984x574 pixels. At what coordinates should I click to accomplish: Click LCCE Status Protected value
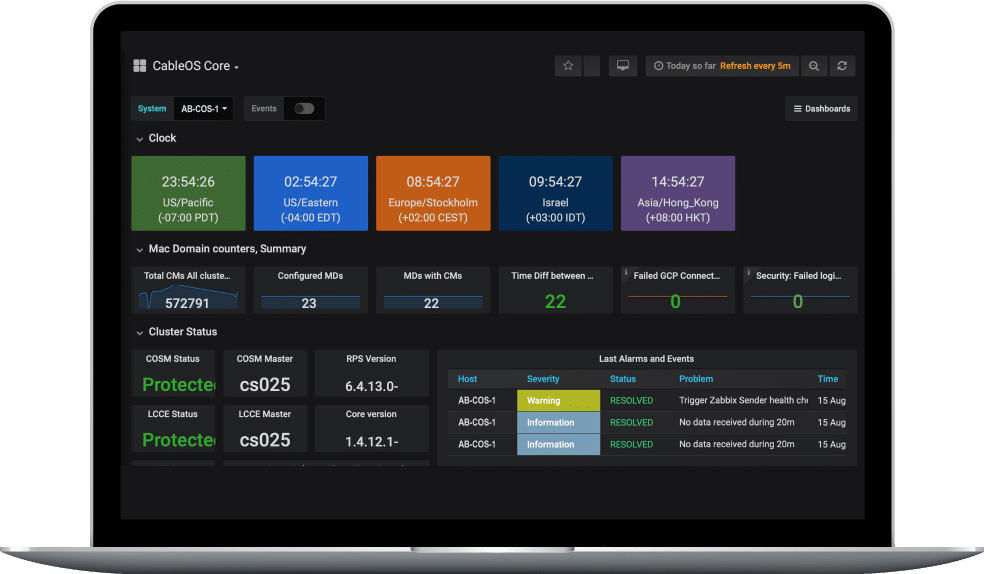[179, 440]
